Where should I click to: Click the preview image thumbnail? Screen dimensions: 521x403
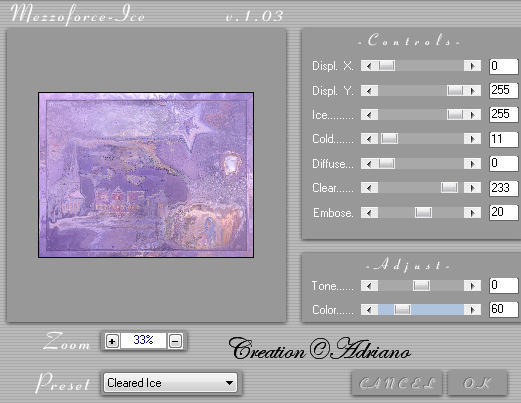tap(146, 175)
